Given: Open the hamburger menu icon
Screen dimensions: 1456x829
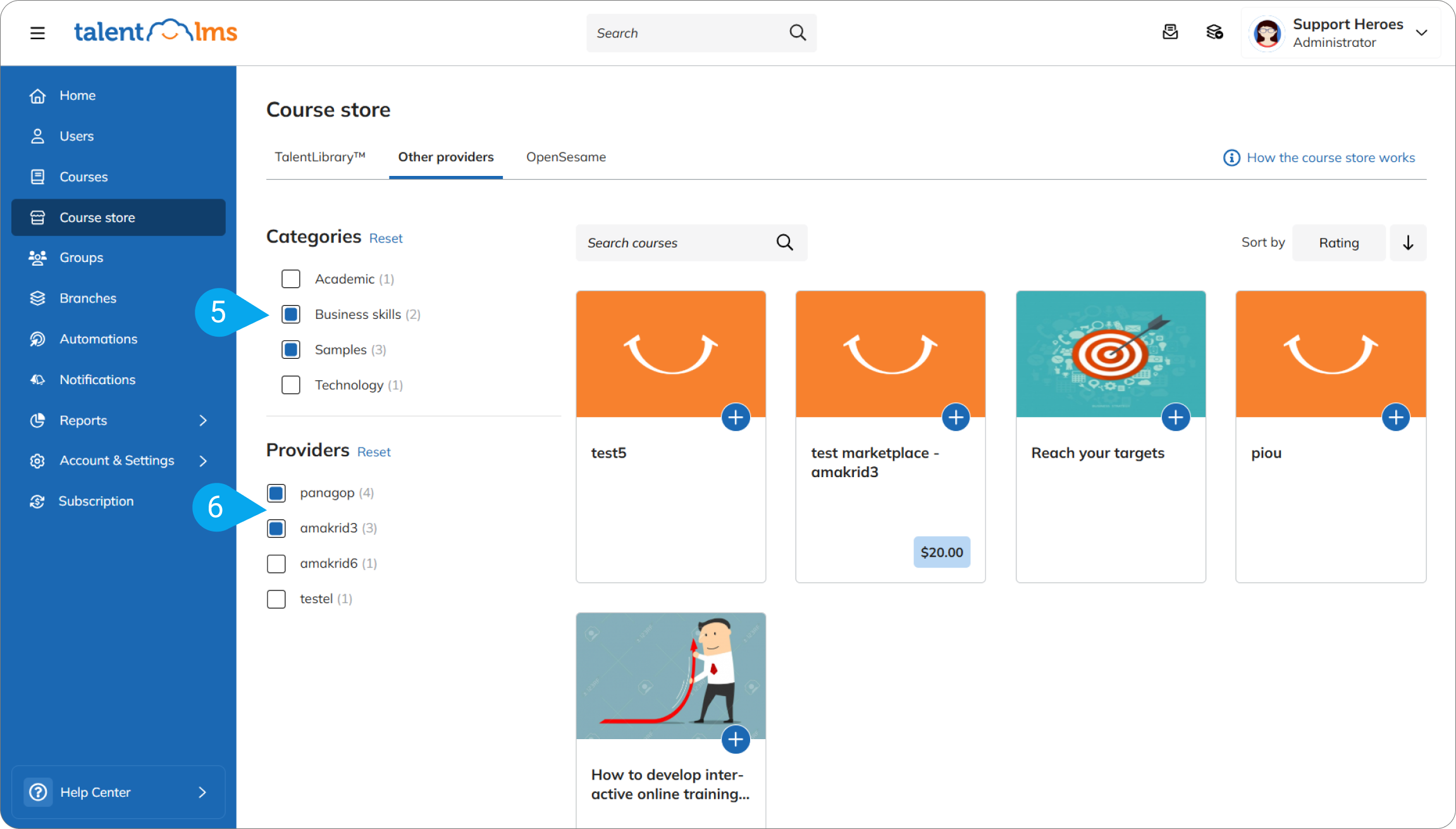Looking at the screenshot, I should [x=37, y=33].
